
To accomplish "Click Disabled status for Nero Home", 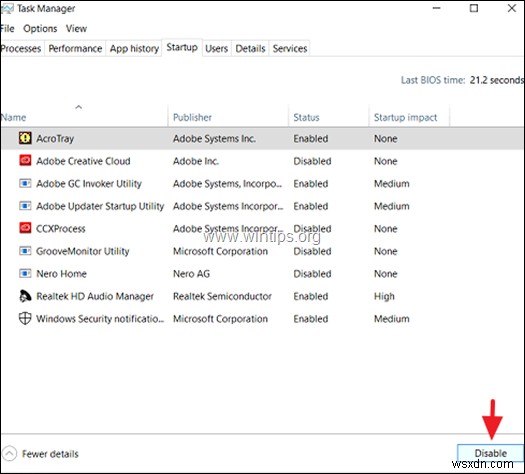I will point(312,274).
